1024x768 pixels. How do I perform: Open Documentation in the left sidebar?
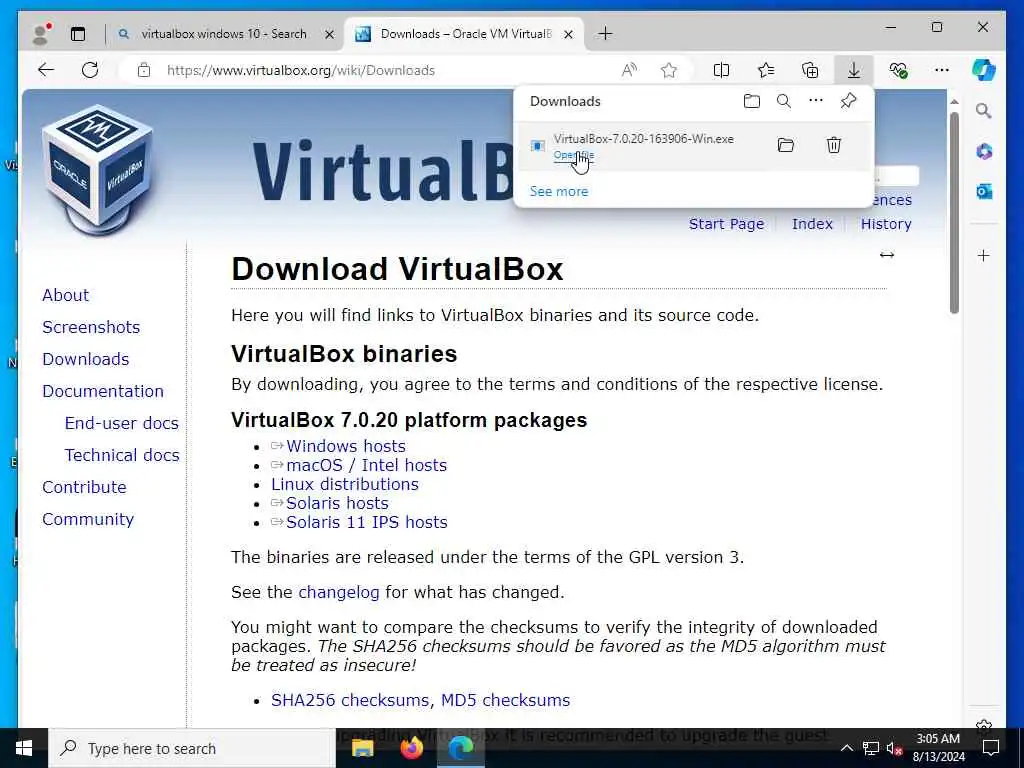point(103,391)
